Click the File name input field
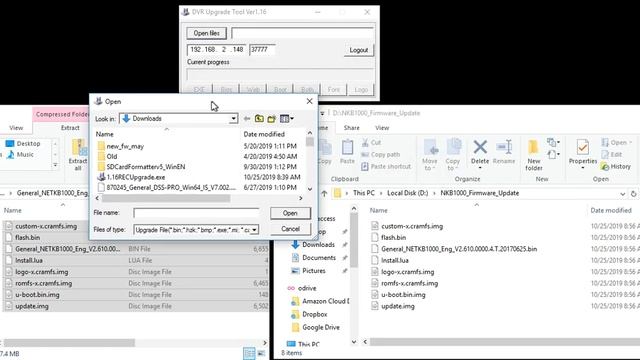 pyautogui.click(x=196, y=213)
